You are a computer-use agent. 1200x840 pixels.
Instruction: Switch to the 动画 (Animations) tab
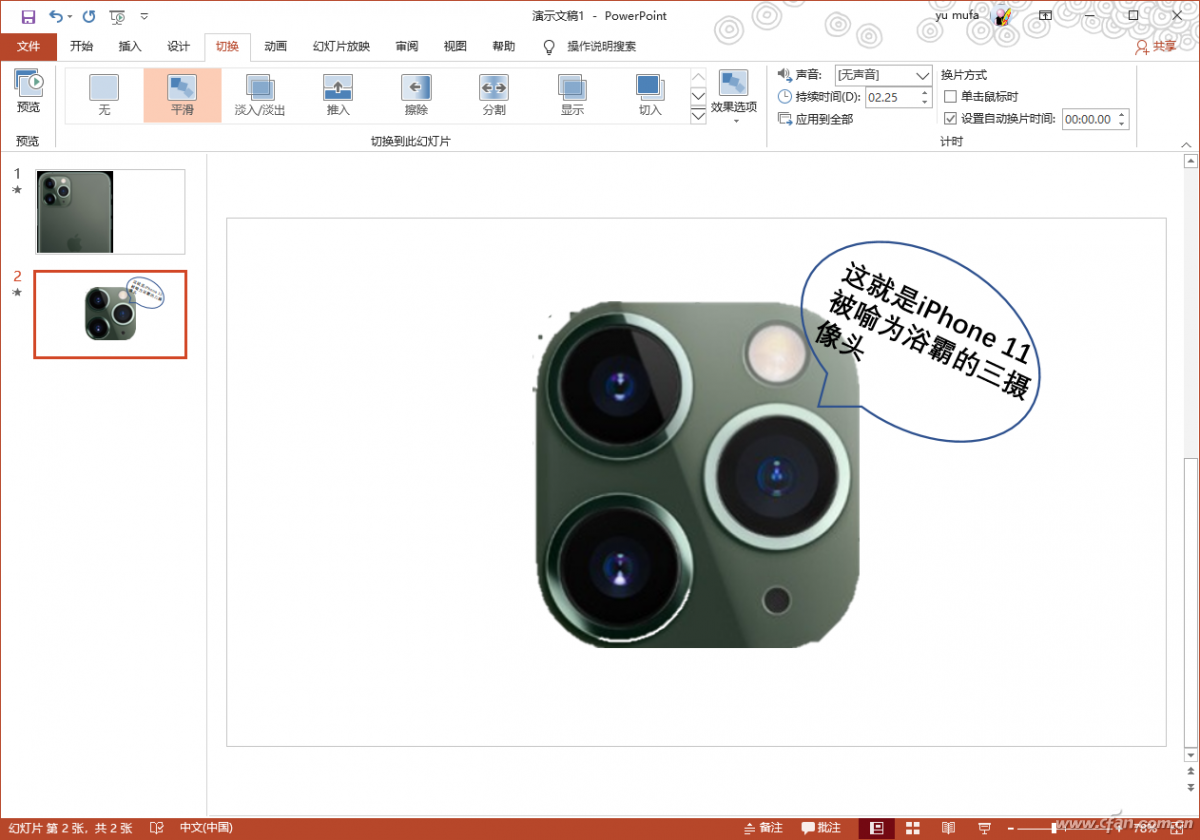pos(276,46)
